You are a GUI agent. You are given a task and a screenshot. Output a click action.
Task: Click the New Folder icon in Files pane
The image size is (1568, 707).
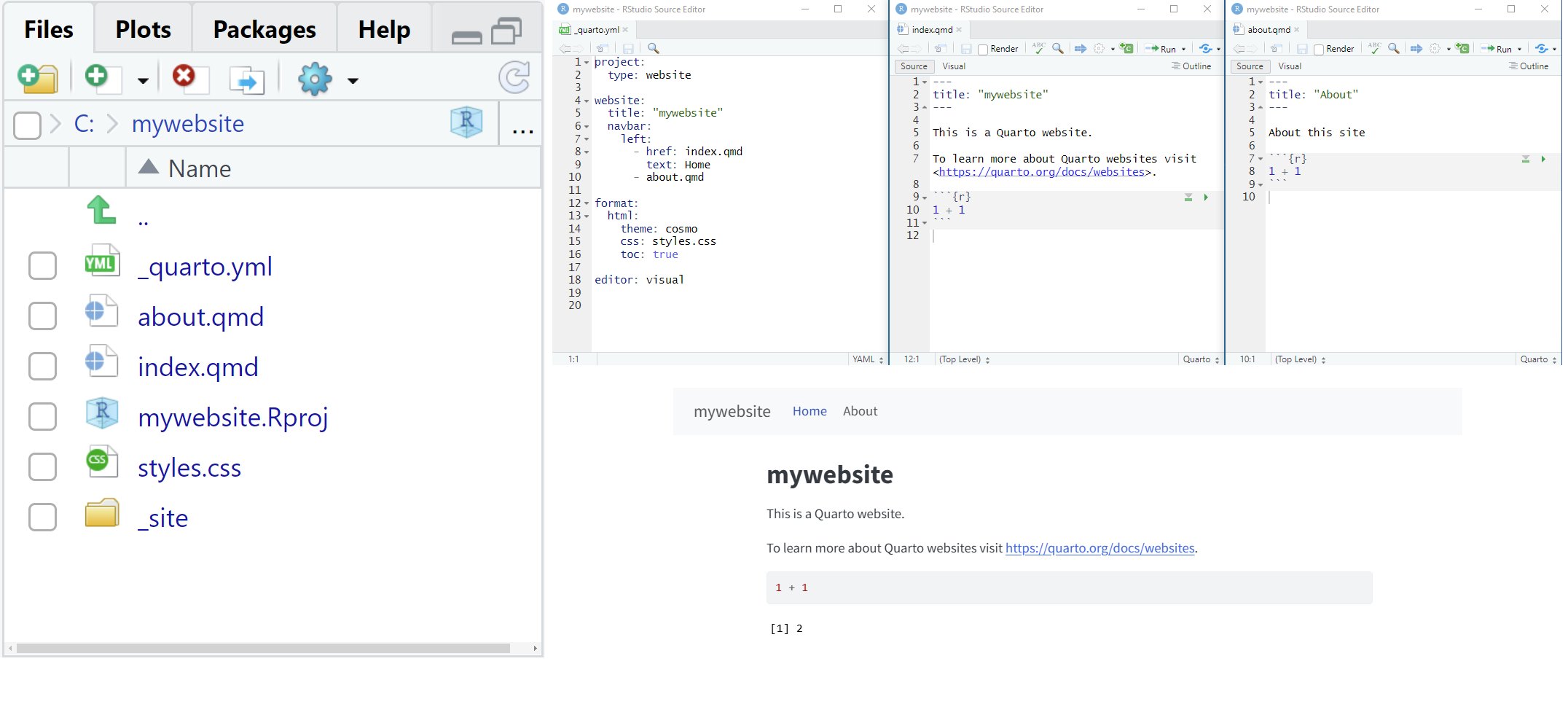(x=38, y=78)
